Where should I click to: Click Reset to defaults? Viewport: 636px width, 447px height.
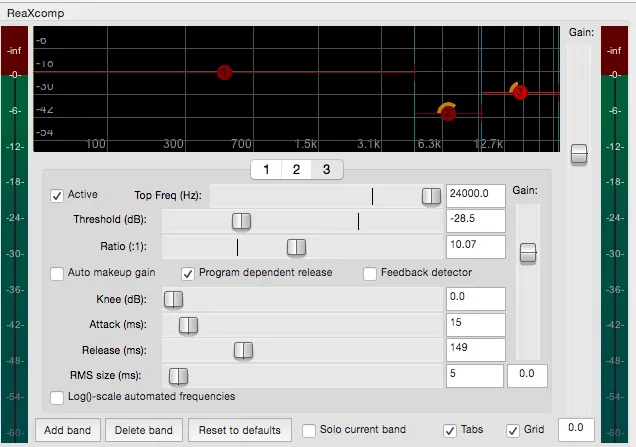(240, 430)
